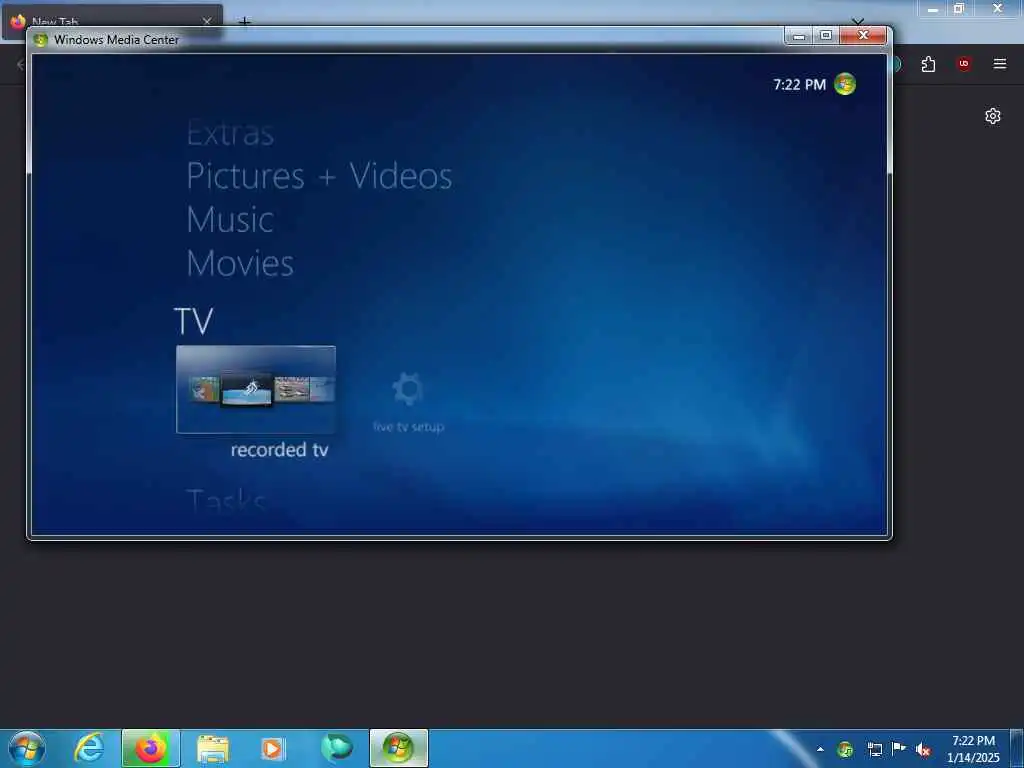
Task: Open the Windows Start menu
Action: tap(27, 749)
